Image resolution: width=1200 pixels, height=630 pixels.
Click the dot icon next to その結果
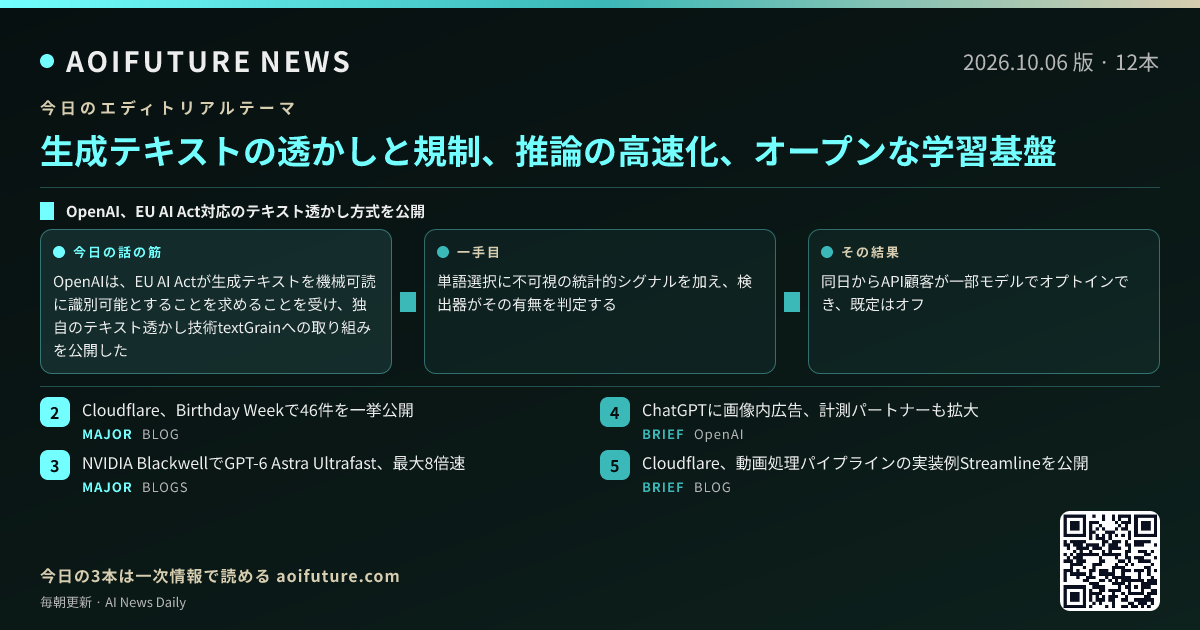(827, 252)
